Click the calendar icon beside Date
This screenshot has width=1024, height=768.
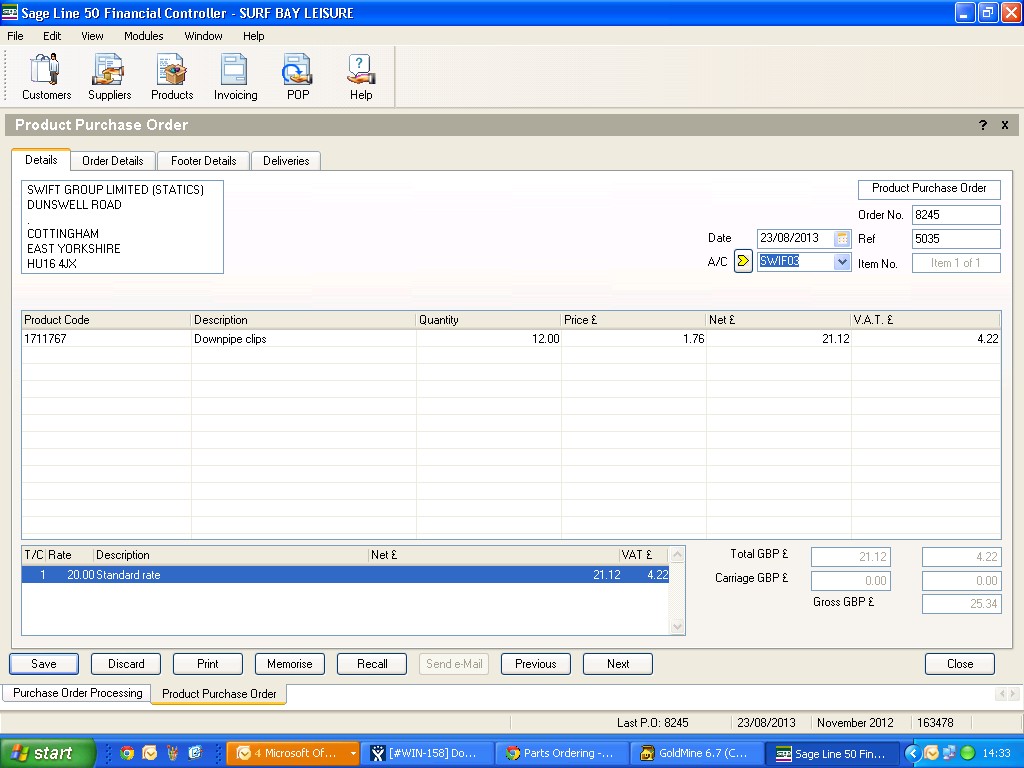click(842, 239)
